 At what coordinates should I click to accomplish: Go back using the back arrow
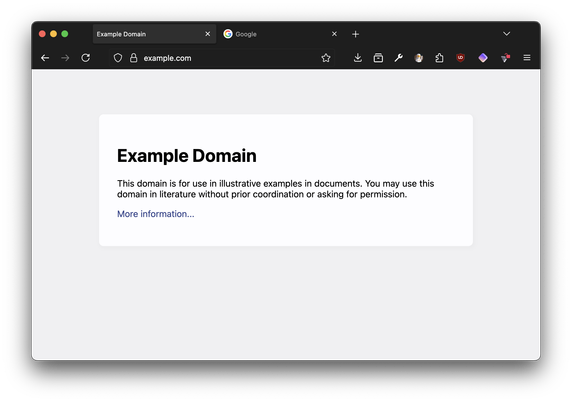coord(45,58)
